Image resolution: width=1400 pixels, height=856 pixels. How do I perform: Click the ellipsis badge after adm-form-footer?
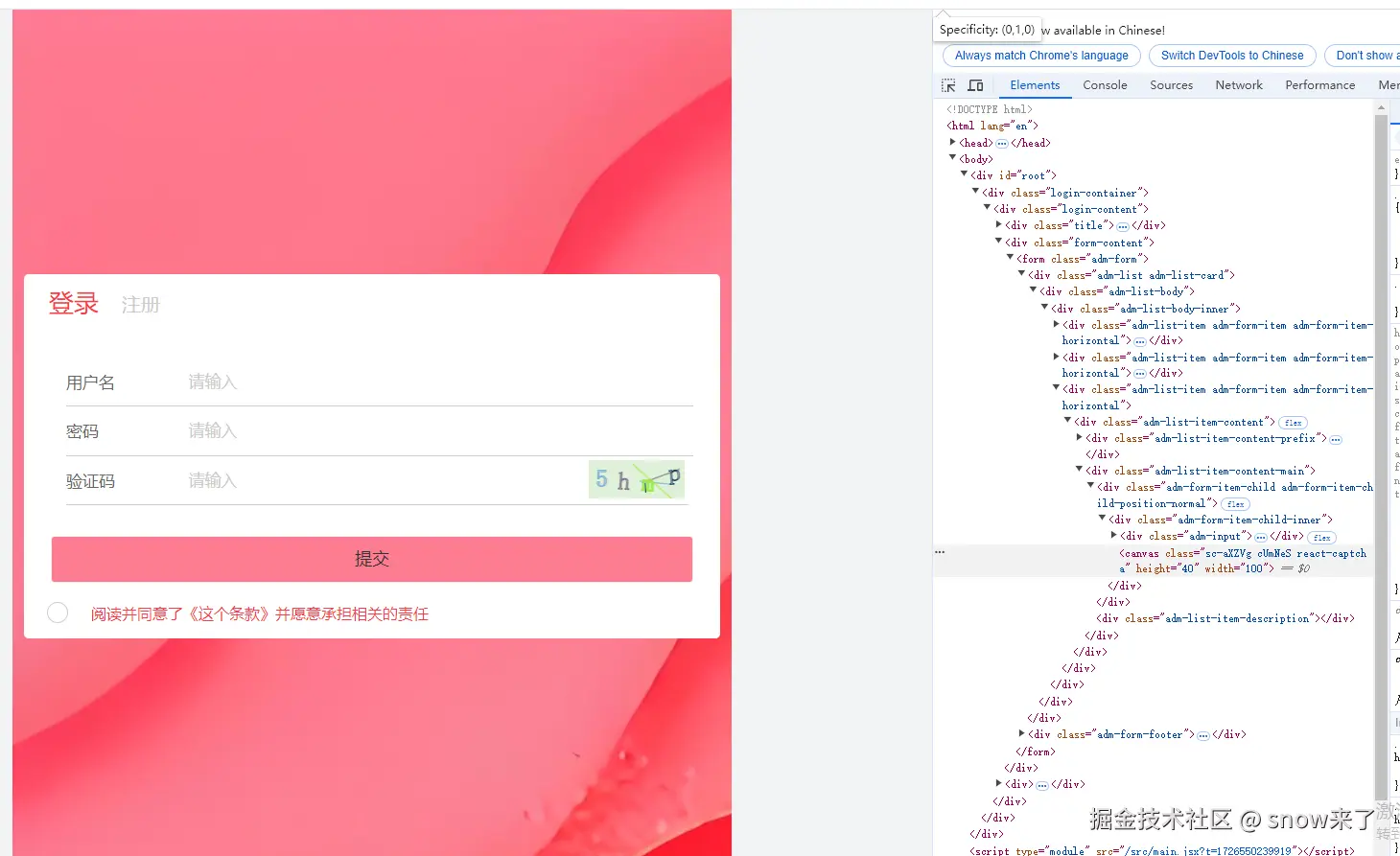1203,735
